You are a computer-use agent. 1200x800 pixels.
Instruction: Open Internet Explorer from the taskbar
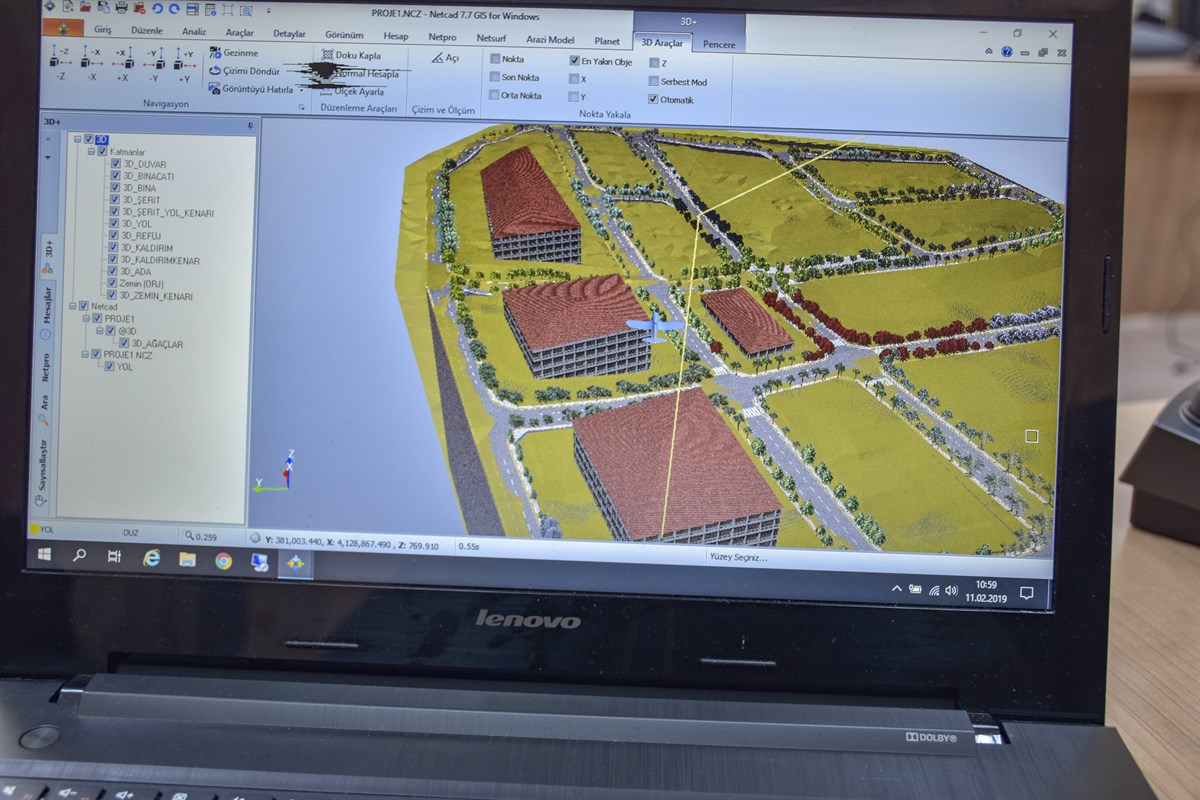151,558
